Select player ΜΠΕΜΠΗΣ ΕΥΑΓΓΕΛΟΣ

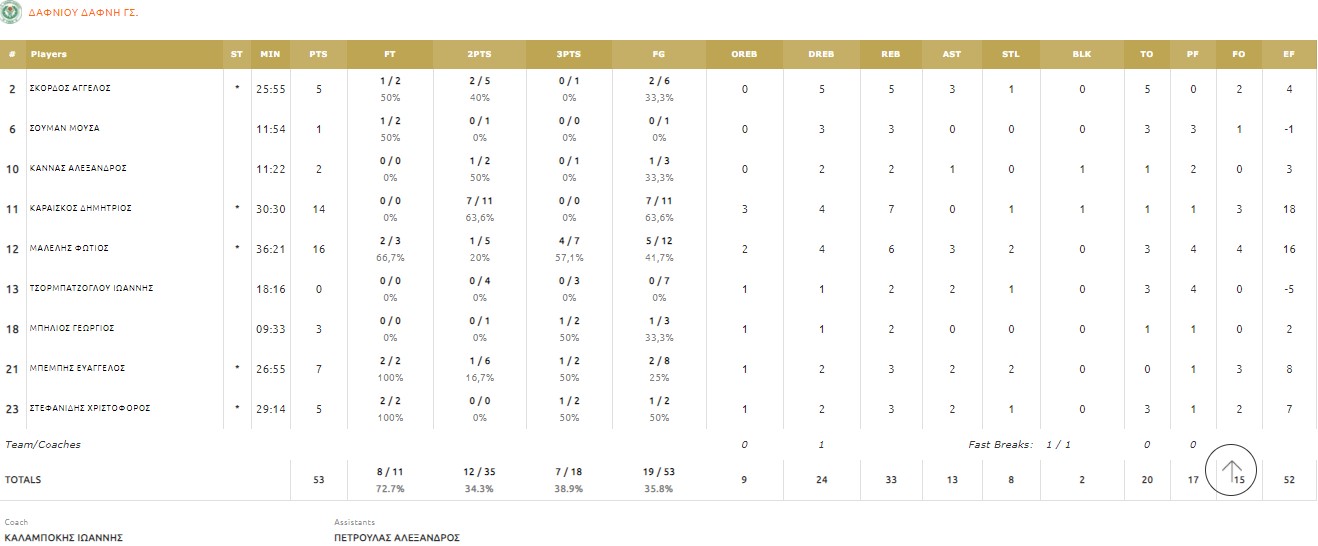coord(77,368)
